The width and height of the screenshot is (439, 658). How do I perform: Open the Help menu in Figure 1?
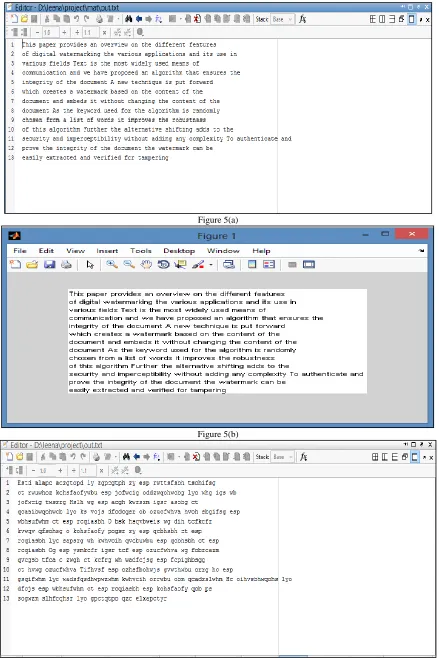tap(261, 251)
